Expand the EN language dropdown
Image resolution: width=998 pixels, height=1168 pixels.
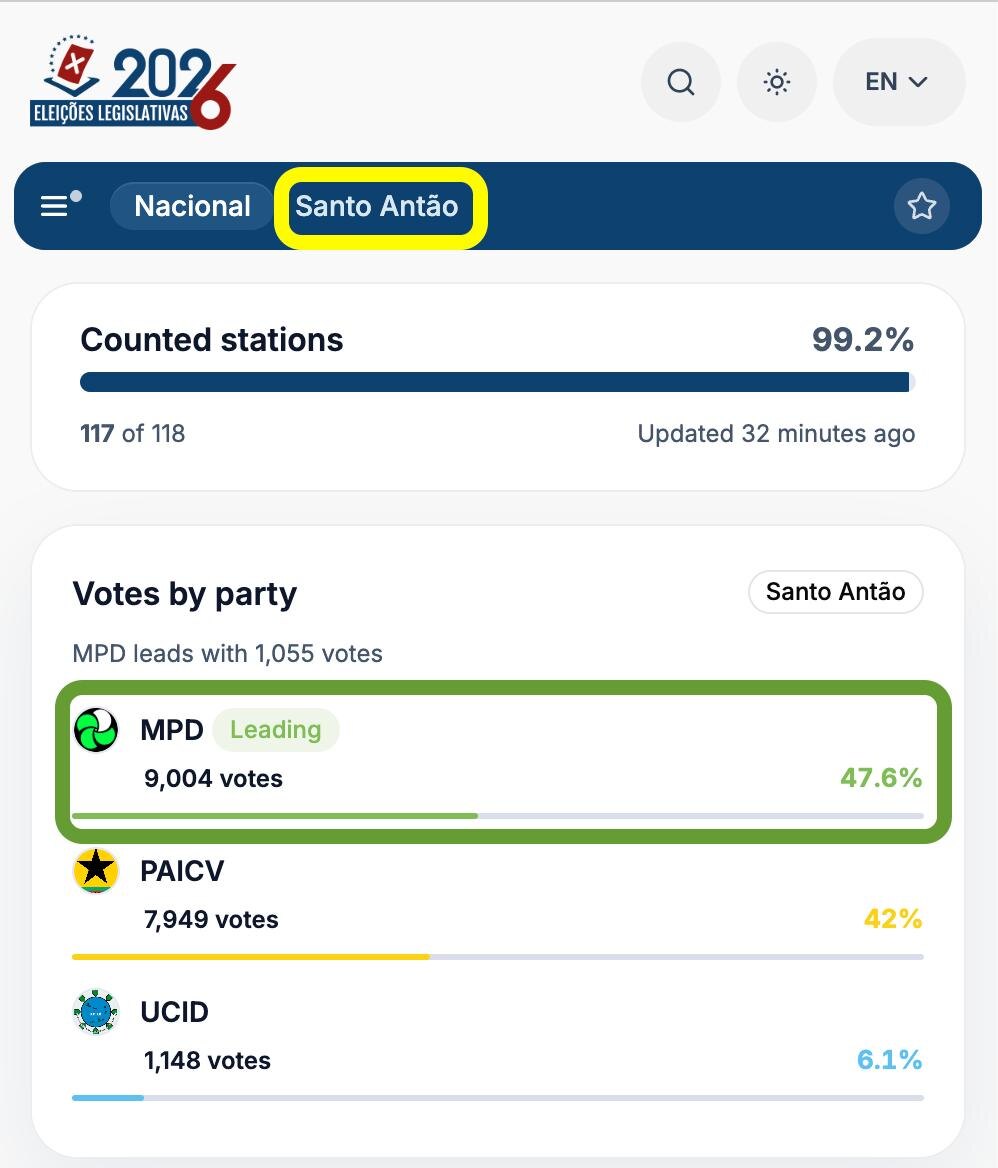[898, 81]
